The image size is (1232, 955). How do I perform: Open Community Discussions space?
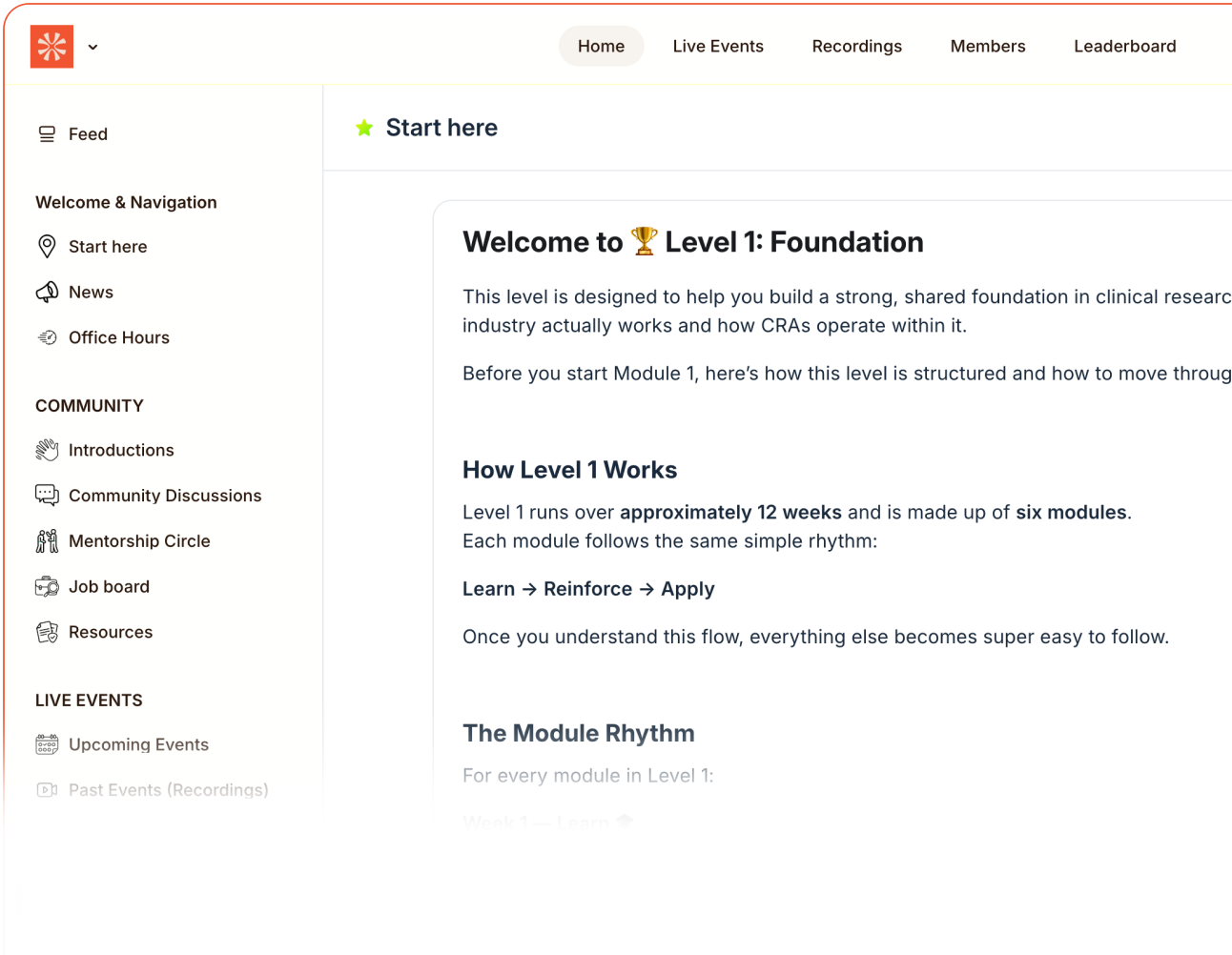(165, 496)
